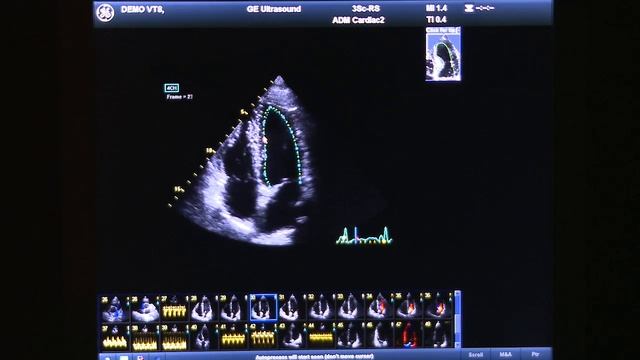Open spectral Doppler thumbnail 42
The image size is (640, 360).
(x=262, y=337)
